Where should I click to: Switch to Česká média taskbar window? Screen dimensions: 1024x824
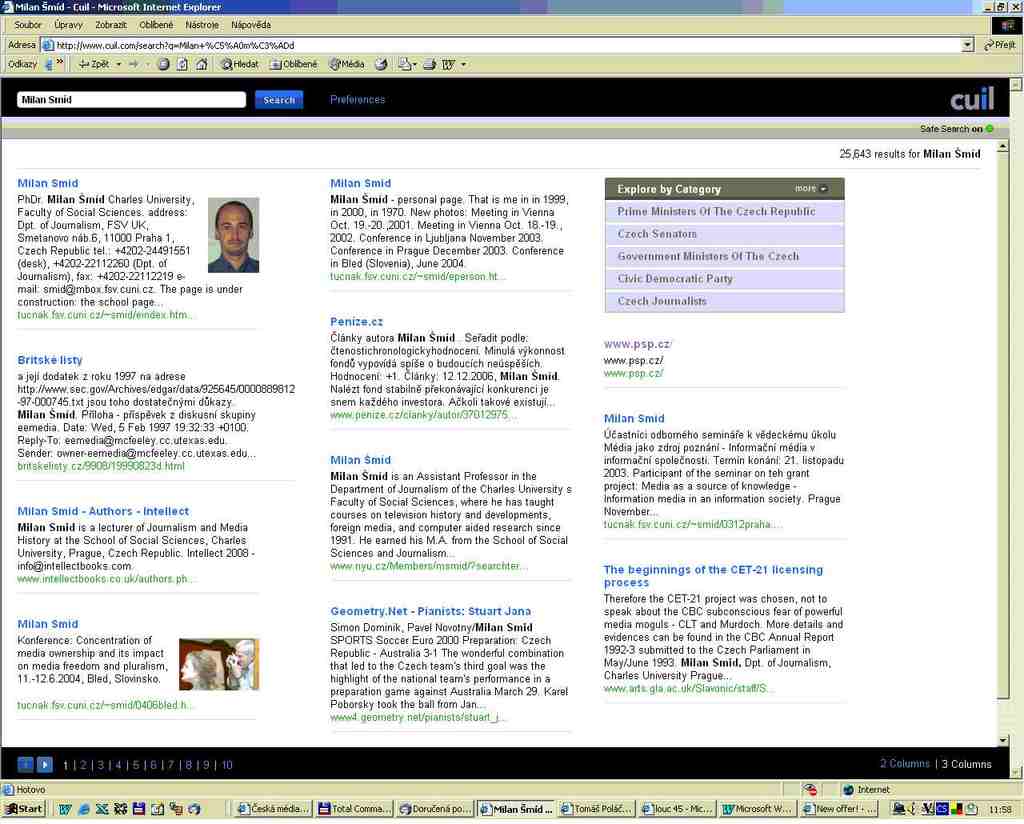click(x=273, y=809)
